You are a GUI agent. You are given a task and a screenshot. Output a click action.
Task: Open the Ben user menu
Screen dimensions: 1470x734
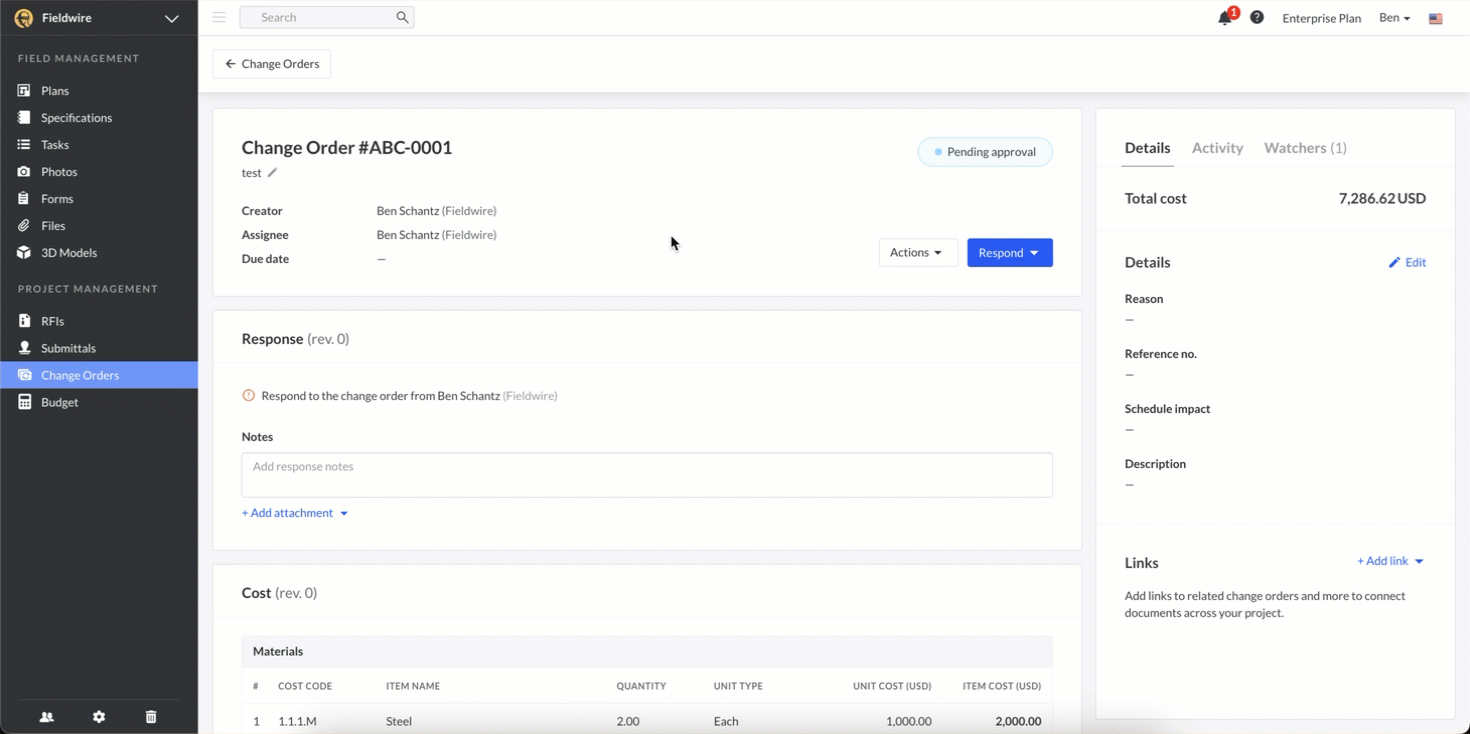pyautogui.click(x=1394, y=18)
